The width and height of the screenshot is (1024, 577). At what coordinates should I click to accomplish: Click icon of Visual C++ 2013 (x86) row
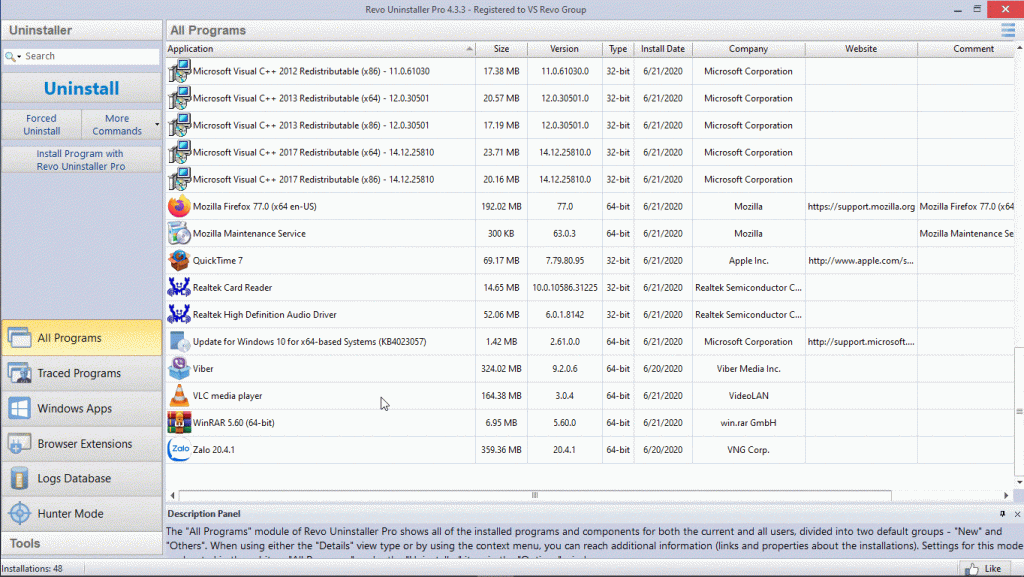point(179,125)
